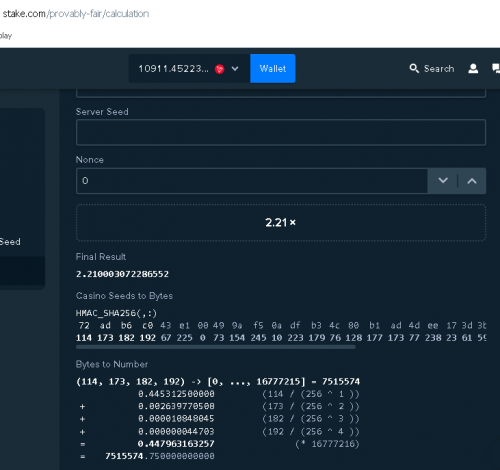Screen dimensions: 500x470
Task: Open the chat bubble icon
Action: coord(496,68)
